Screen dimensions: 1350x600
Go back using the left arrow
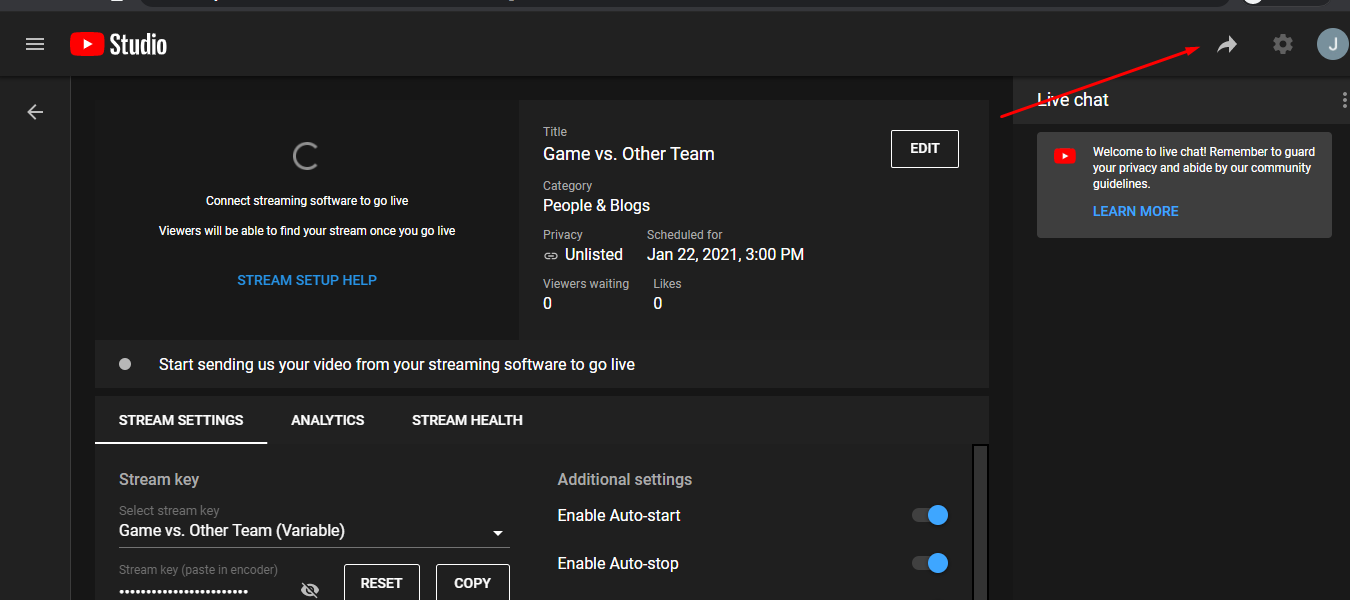coord(35,112)
